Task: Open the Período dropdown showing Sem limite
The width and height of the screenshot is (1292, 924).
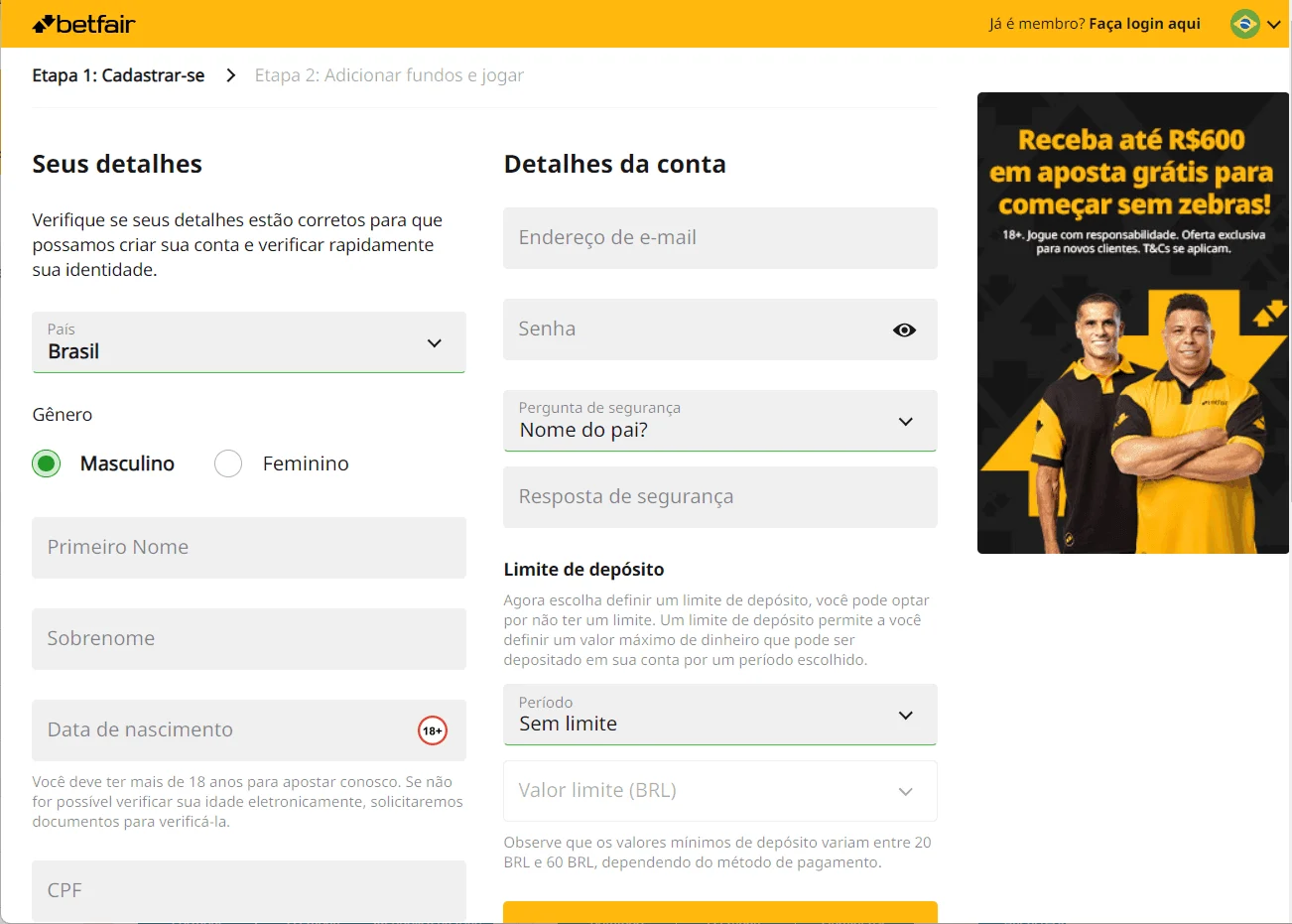Action: coord(720,714)
